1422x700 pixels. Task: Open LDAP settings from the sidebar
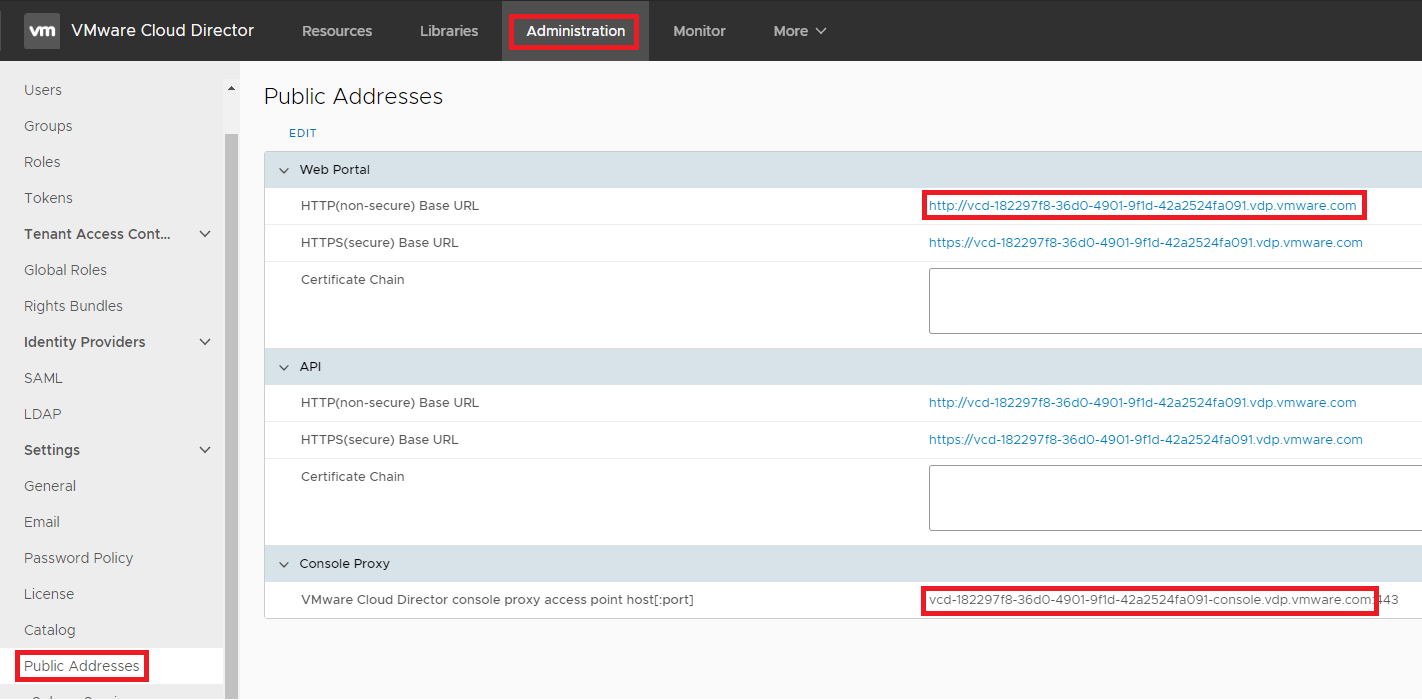(x=42, y=413)
